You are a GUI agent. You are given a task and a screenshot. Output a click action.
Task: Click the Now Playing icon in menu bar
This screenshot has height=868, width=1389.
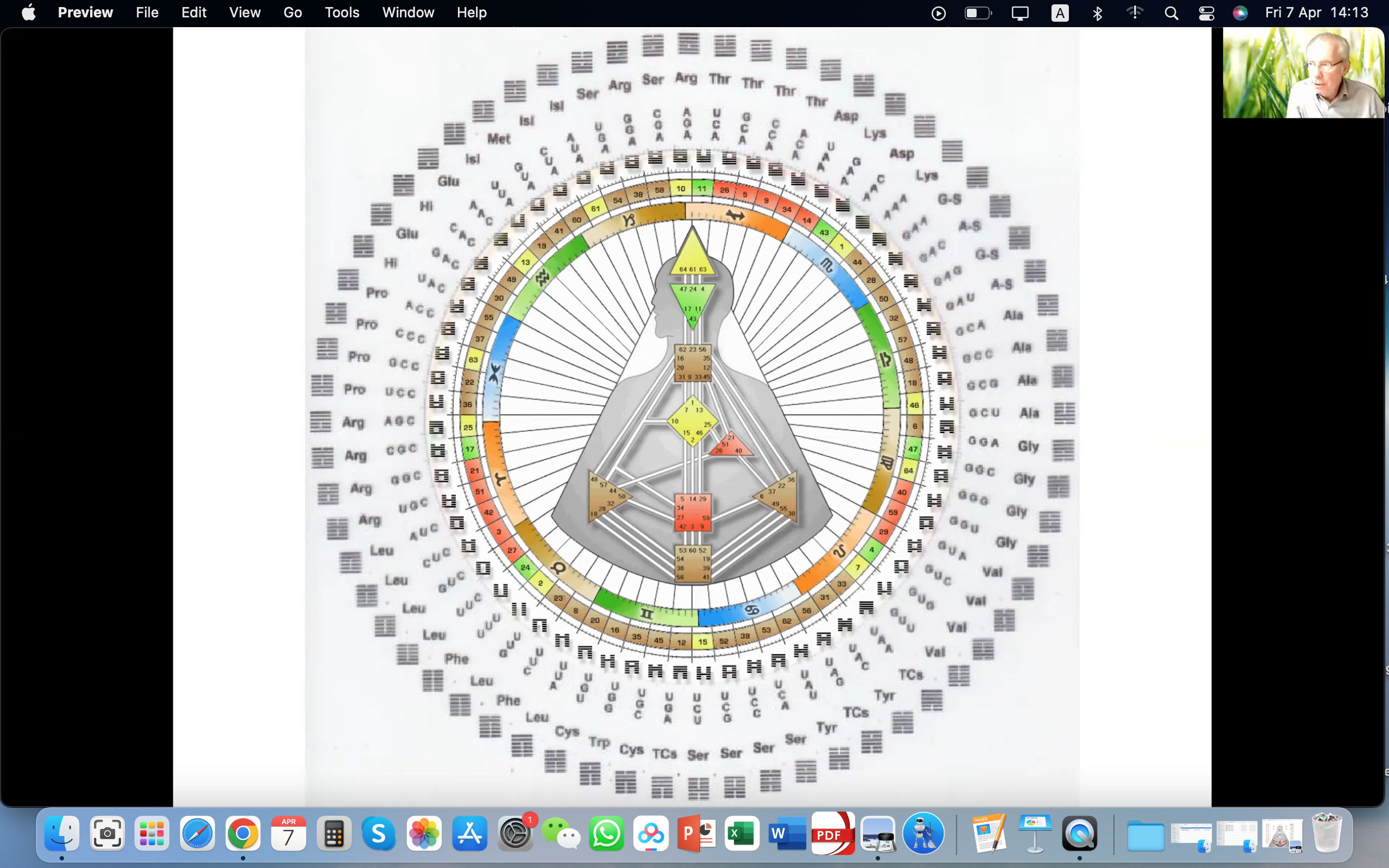(x=939, y=12)
